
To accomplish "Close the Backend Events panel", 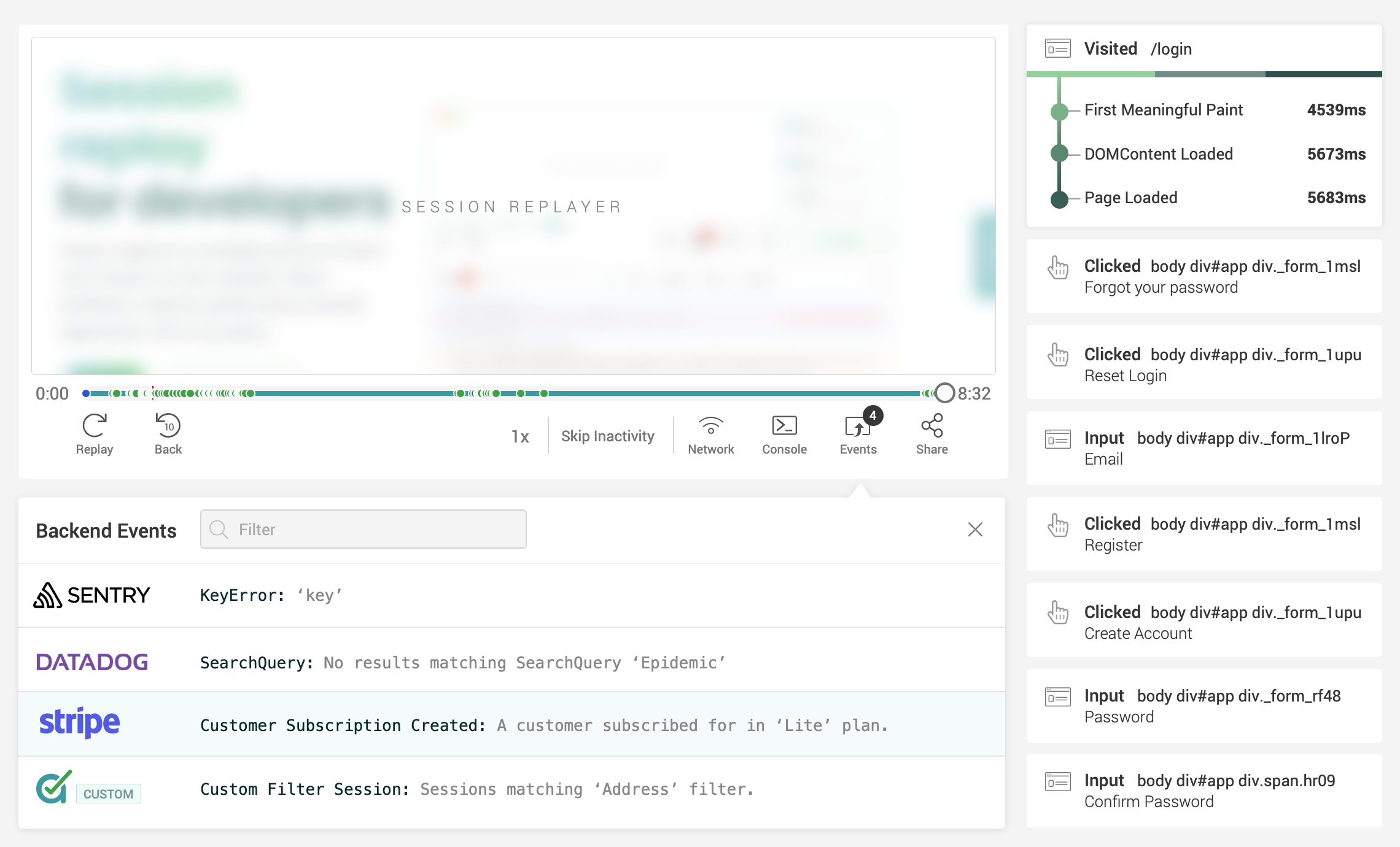I will click(975, 529).
